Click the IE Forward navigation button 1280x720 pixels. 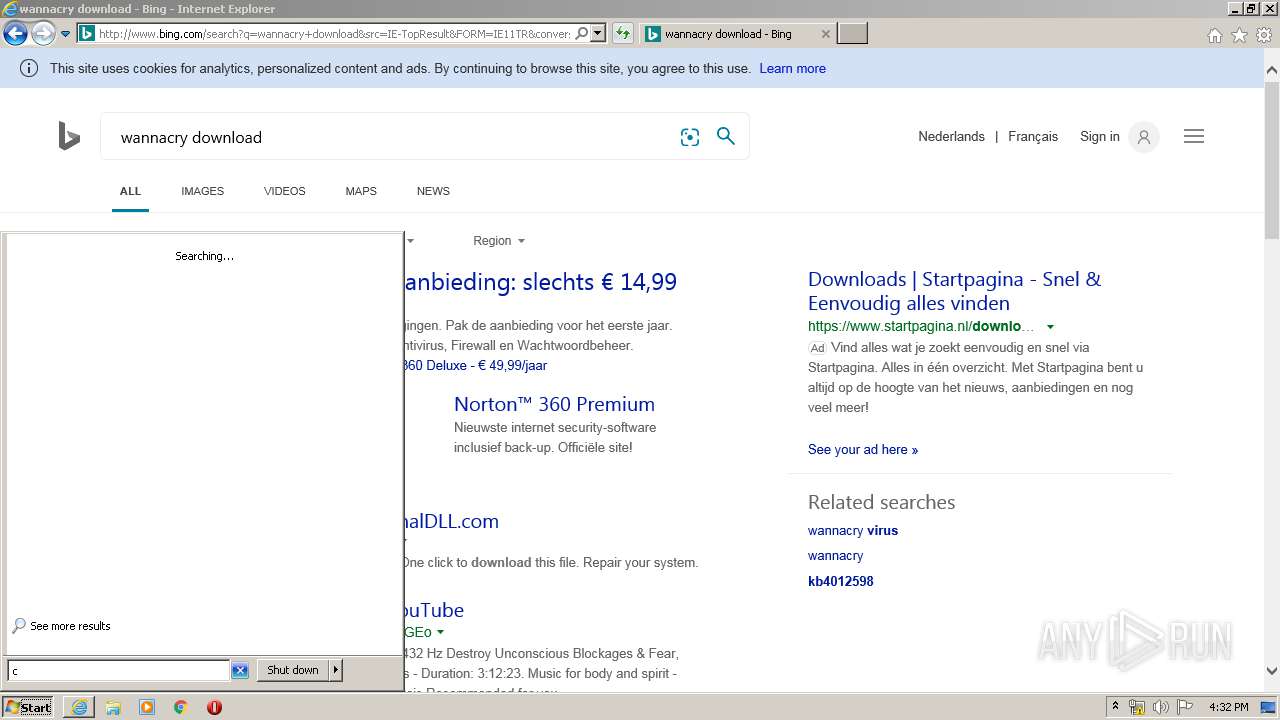coord(43,34)
